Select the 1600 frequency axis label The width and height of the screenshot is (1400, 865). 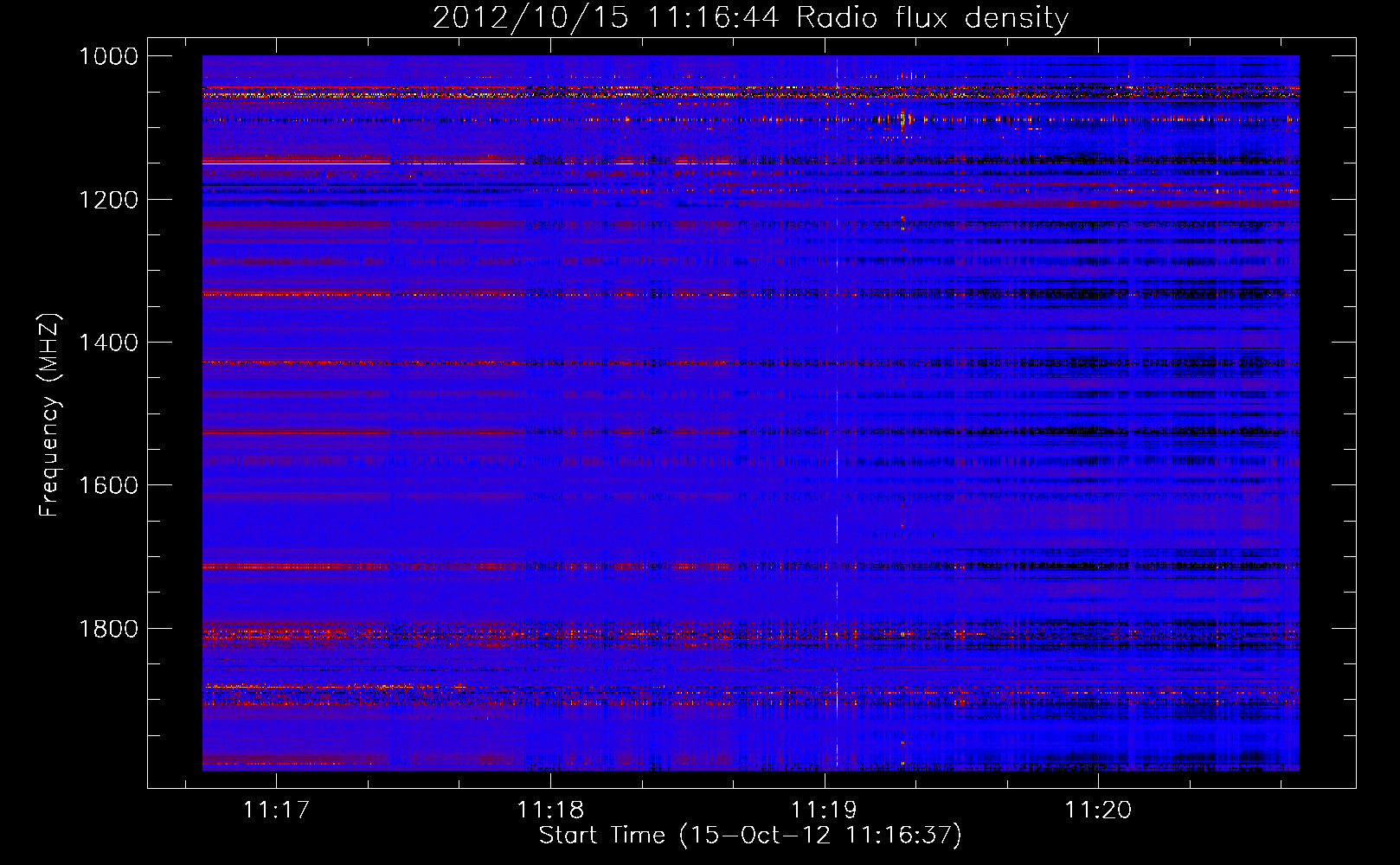point(108,485)
